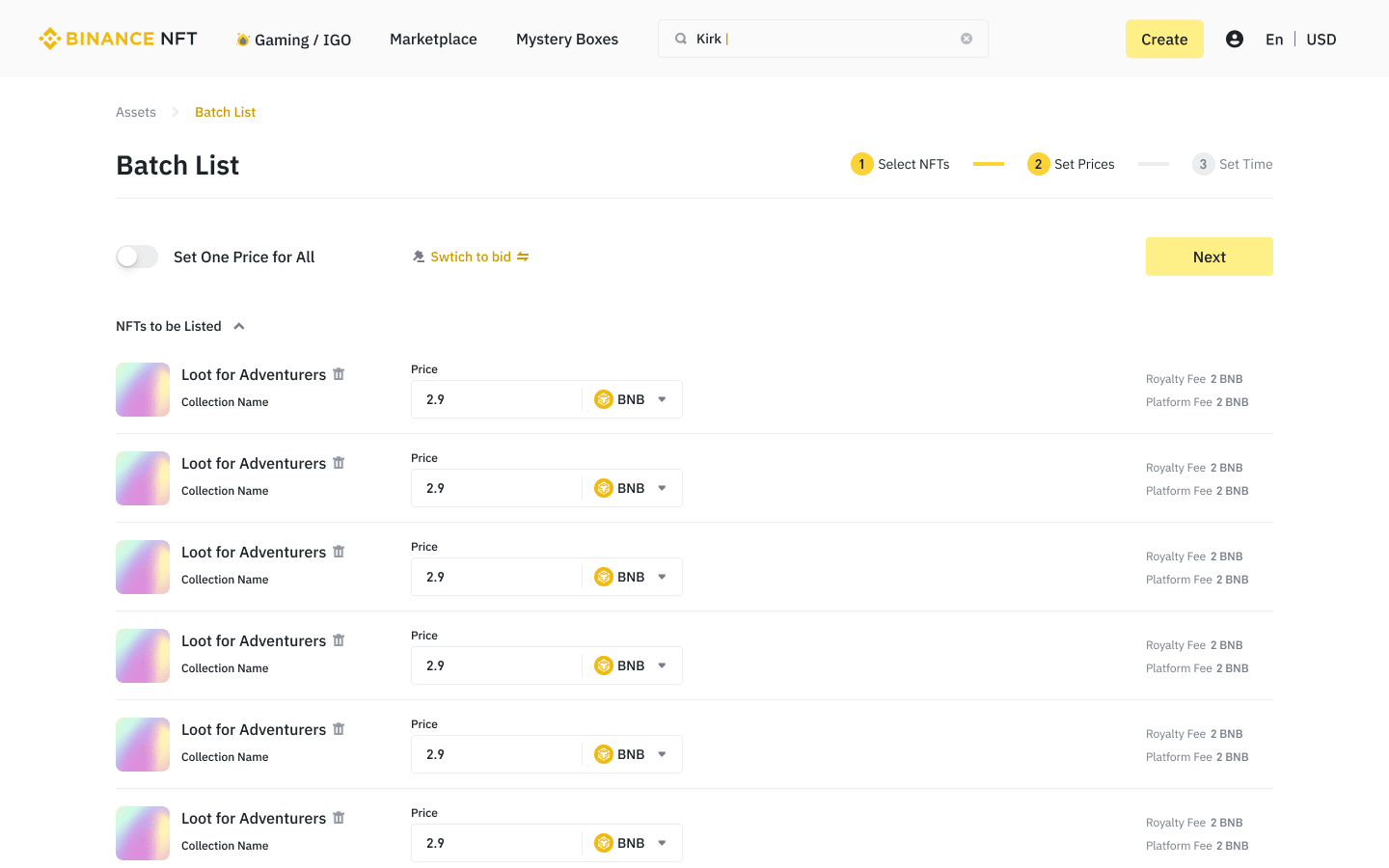Screen dimensions: 1389x868
Task: Select step 1 Select NFTs indicator
Action: point(900,164)
